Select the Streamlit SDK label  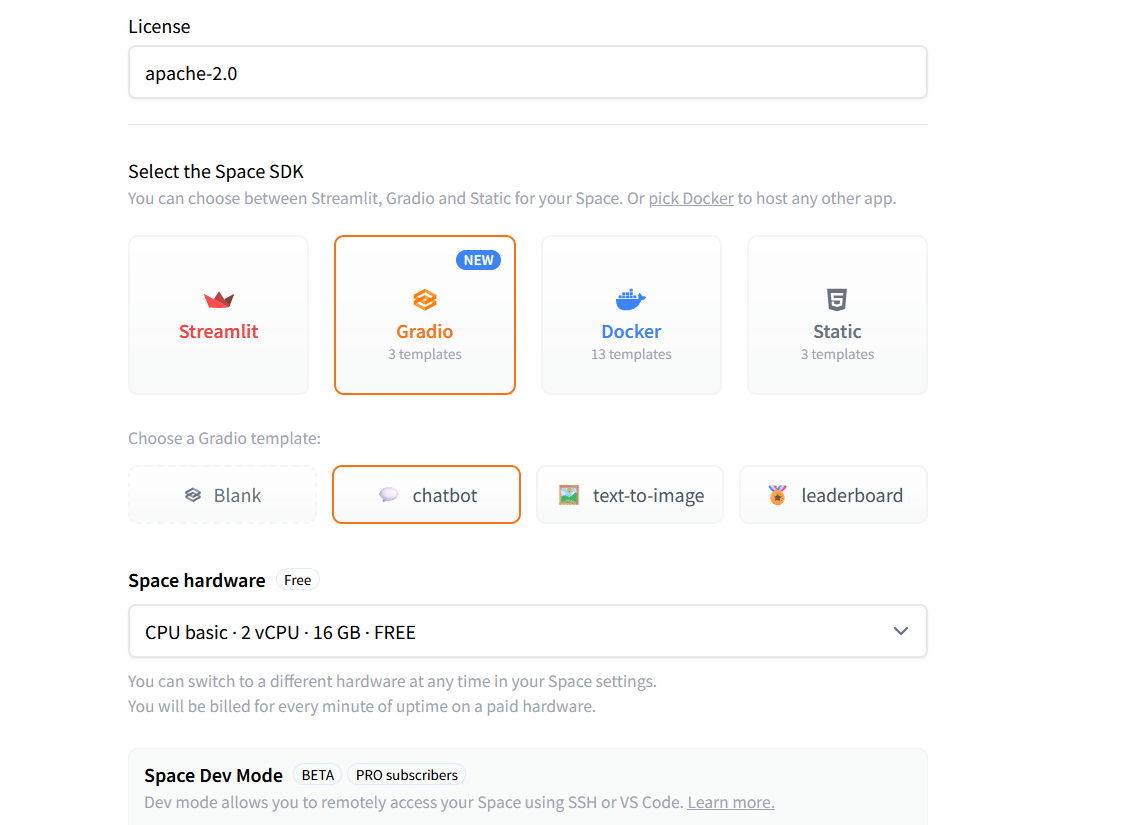(218, 331)
